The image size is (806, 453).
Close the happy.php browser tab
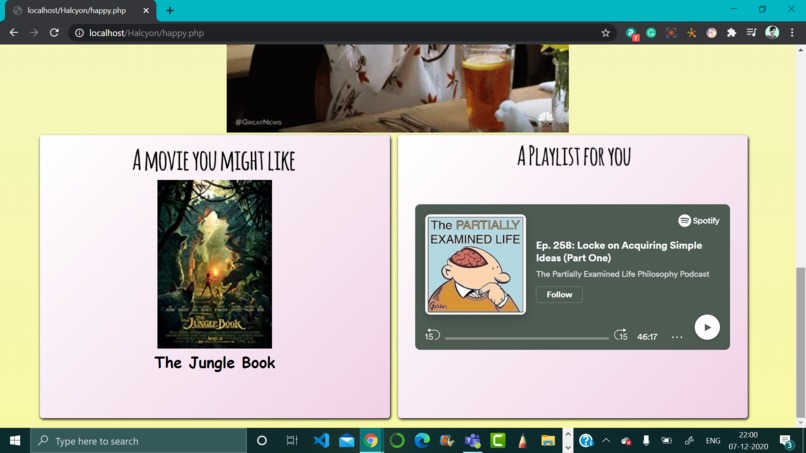146,10
